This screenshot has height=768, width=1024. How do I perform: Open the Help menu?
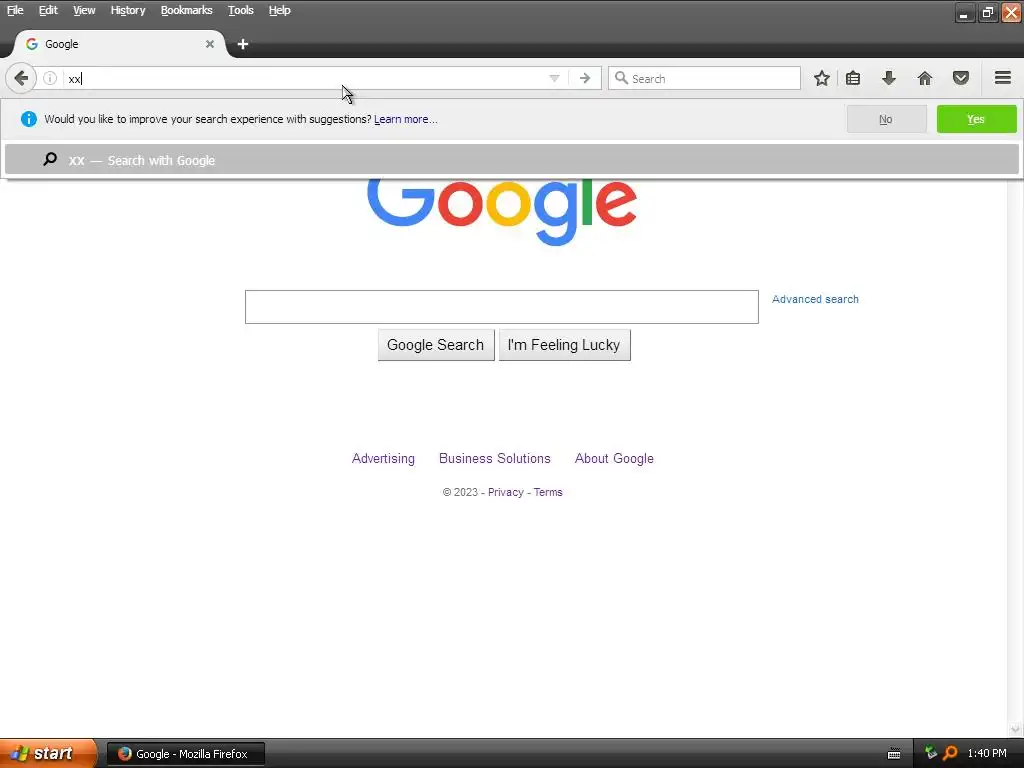pyautogui.click(x=280, y=10)
